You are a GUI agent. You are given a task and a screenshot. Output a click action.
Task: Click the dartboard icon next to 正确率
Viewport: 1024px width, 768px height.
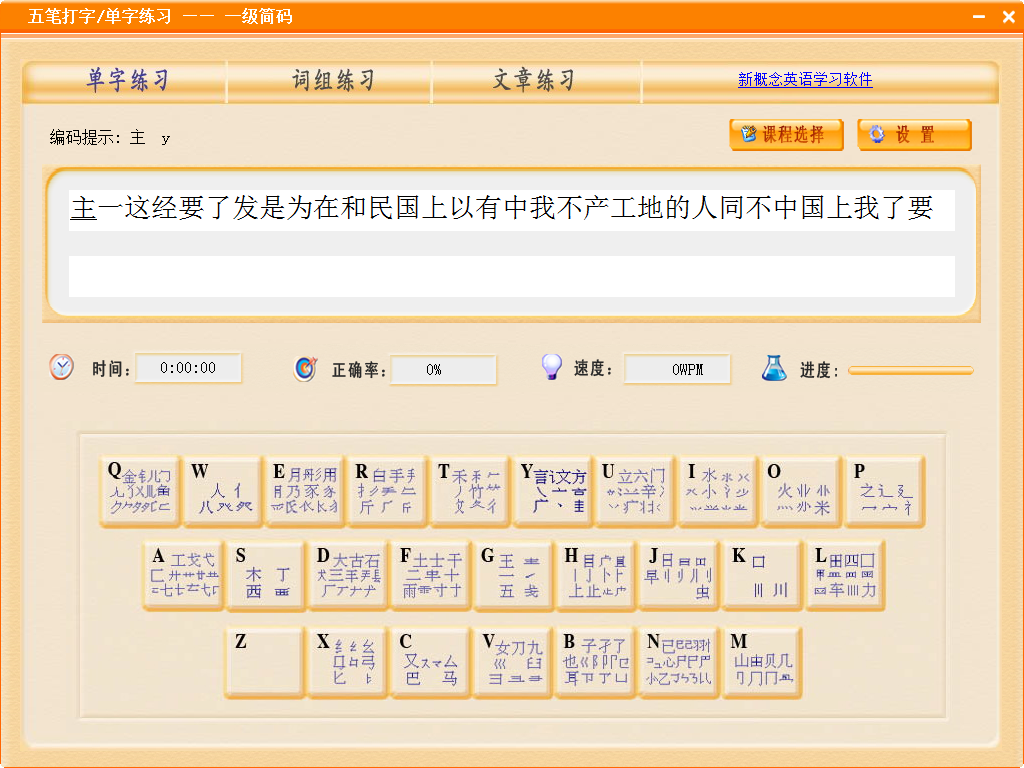click(306, 368)
